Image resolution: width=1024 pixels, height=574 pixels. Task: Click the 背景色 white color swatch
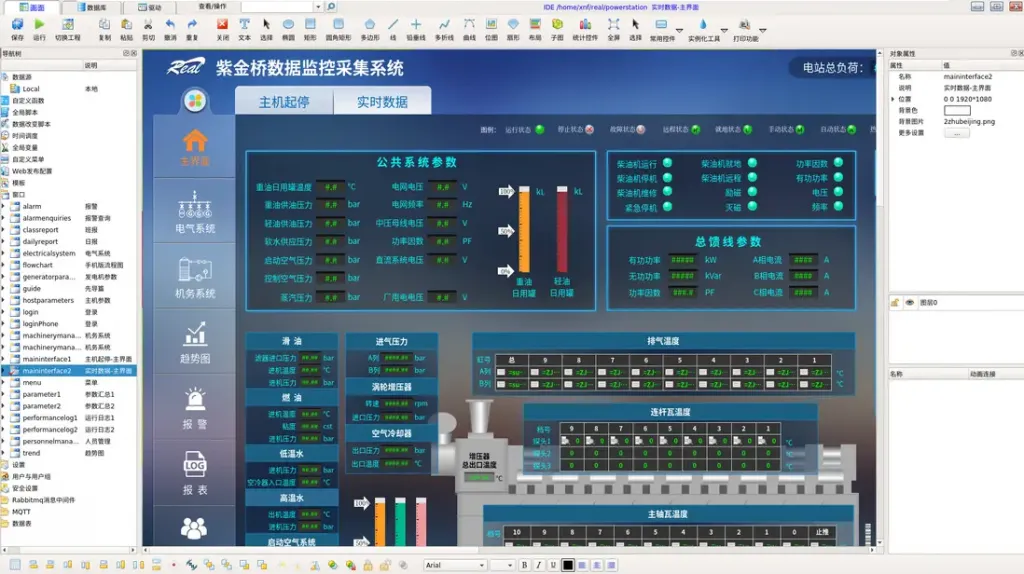pos(957,110)
